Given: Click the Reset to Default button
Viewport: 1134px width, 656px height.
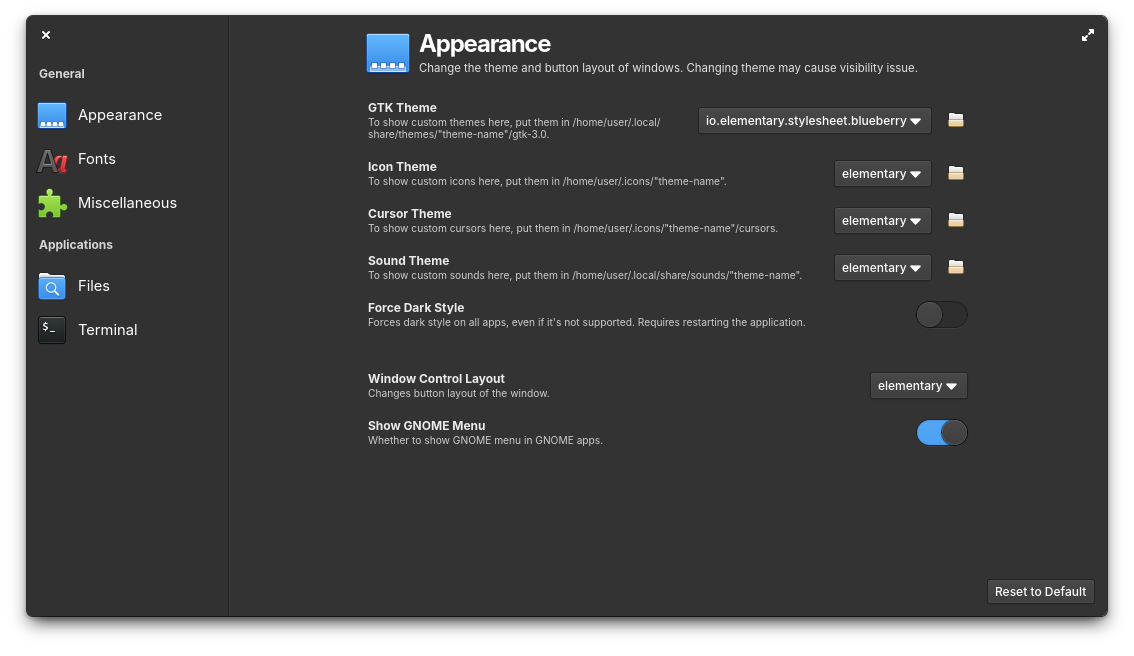Looking at the screenshot, I should point(1040,592).
